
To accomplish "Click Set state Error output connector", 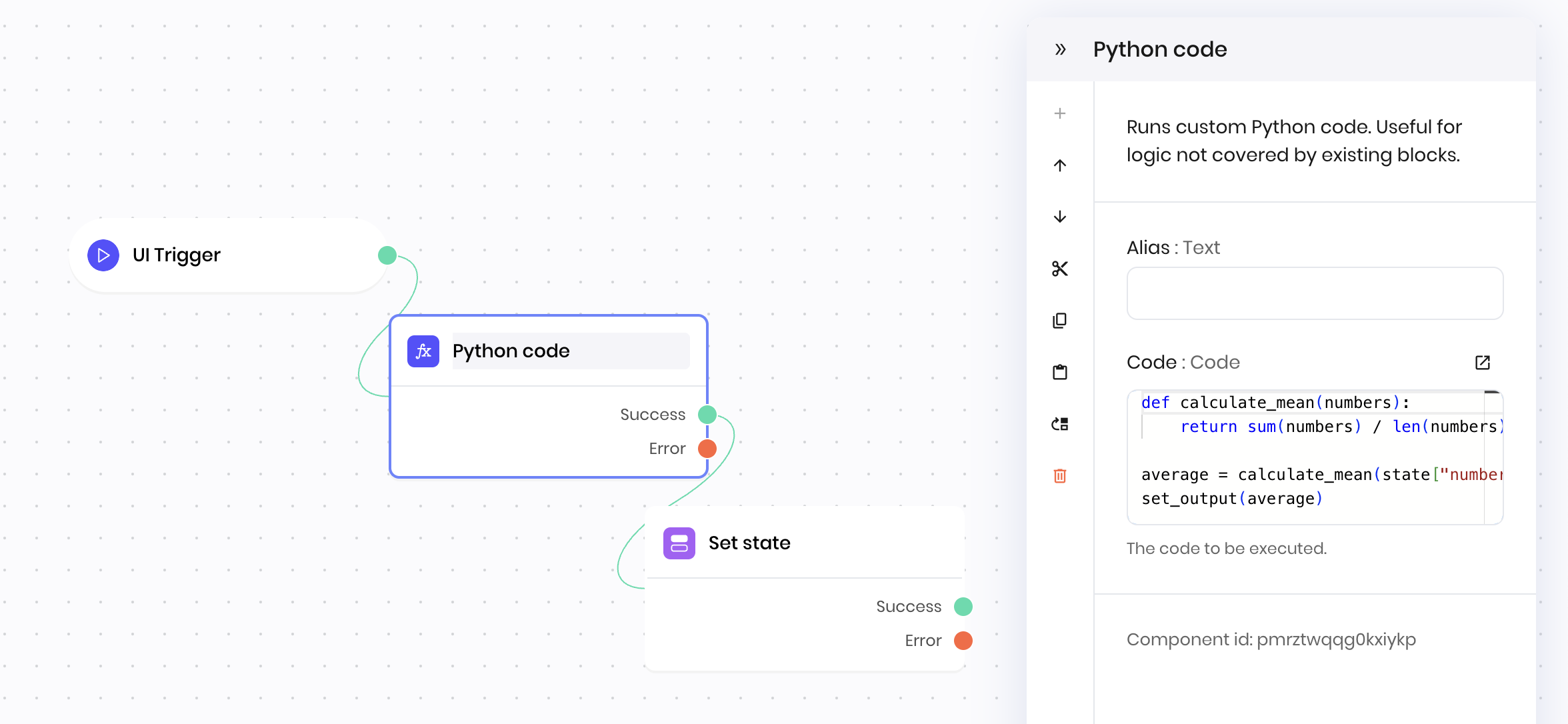I will [963, 641].
